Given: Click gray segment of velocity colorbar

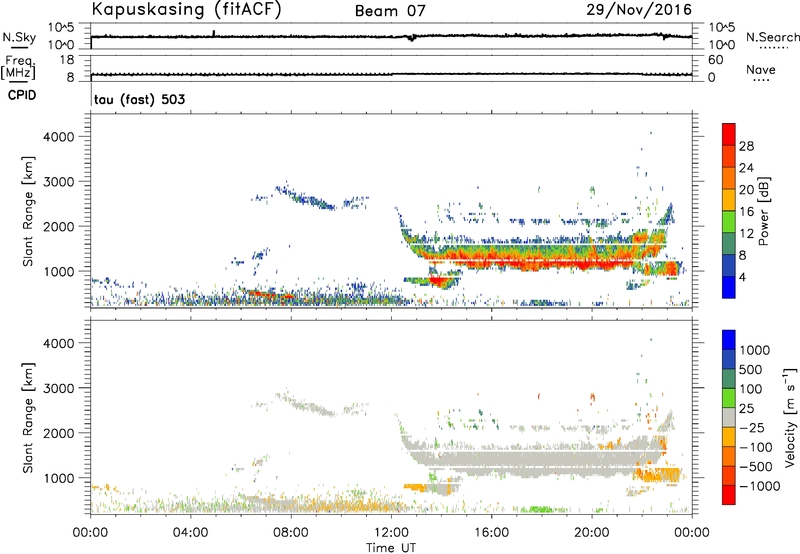Looking at the screenshot, I should coord(729,417).
